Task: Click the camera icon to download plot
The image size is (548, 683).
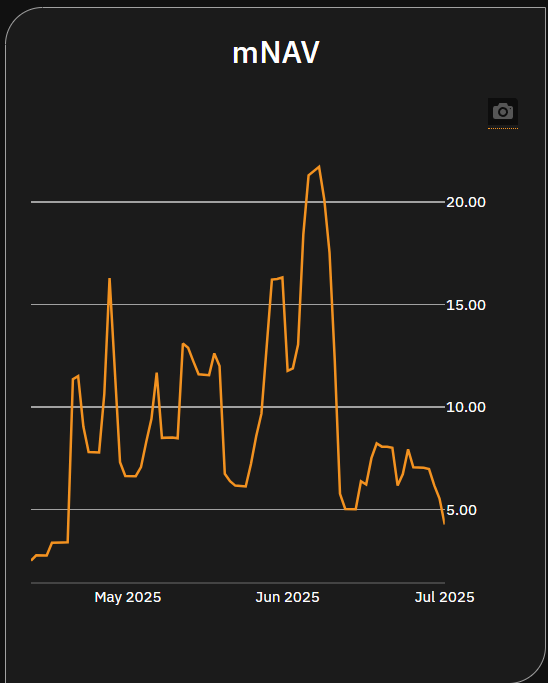Action: point(503,112)
